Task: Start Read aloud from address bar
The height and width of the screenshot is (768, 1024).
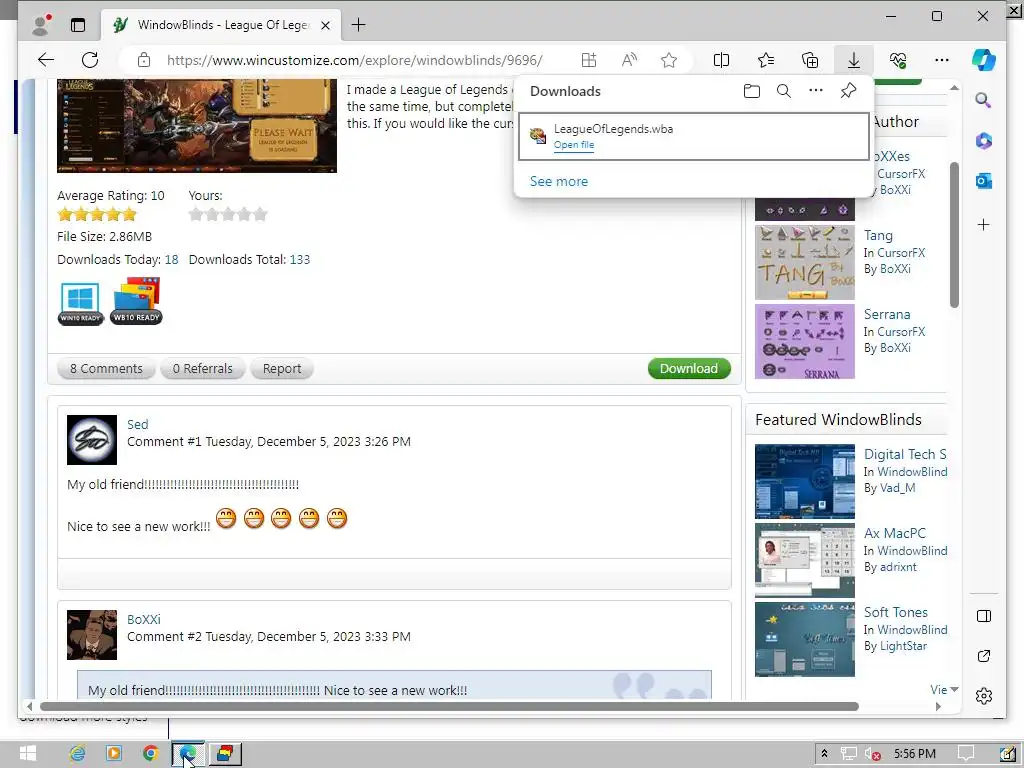Action: 629,60
